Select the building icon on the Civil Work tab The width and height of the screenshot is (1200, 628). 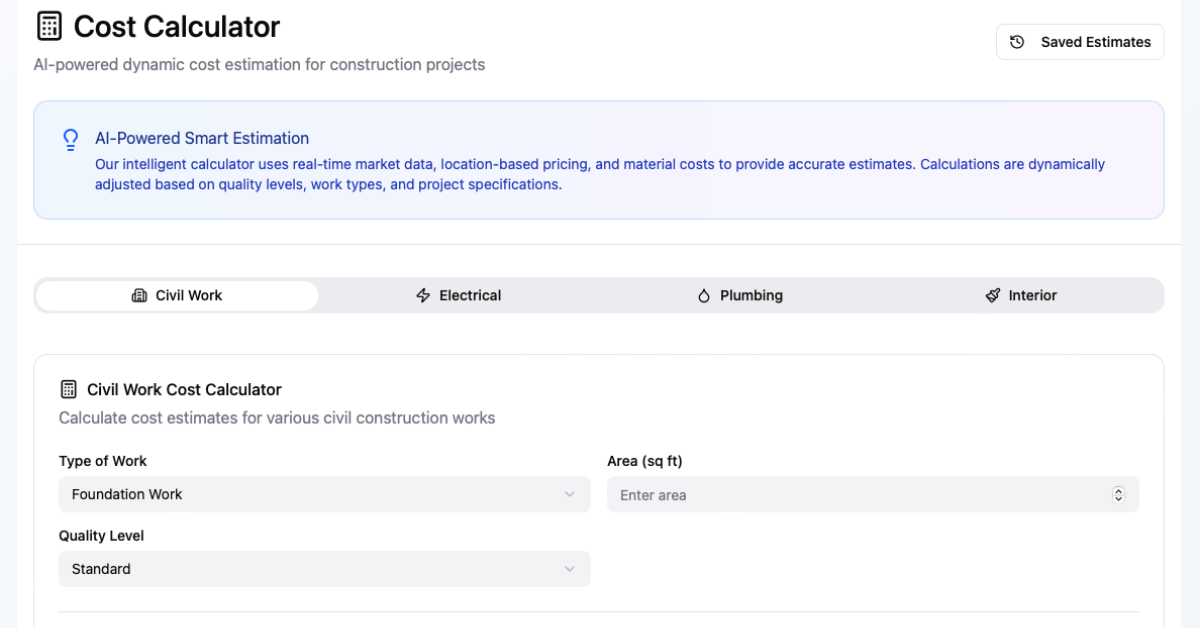[x=138, y=295]
